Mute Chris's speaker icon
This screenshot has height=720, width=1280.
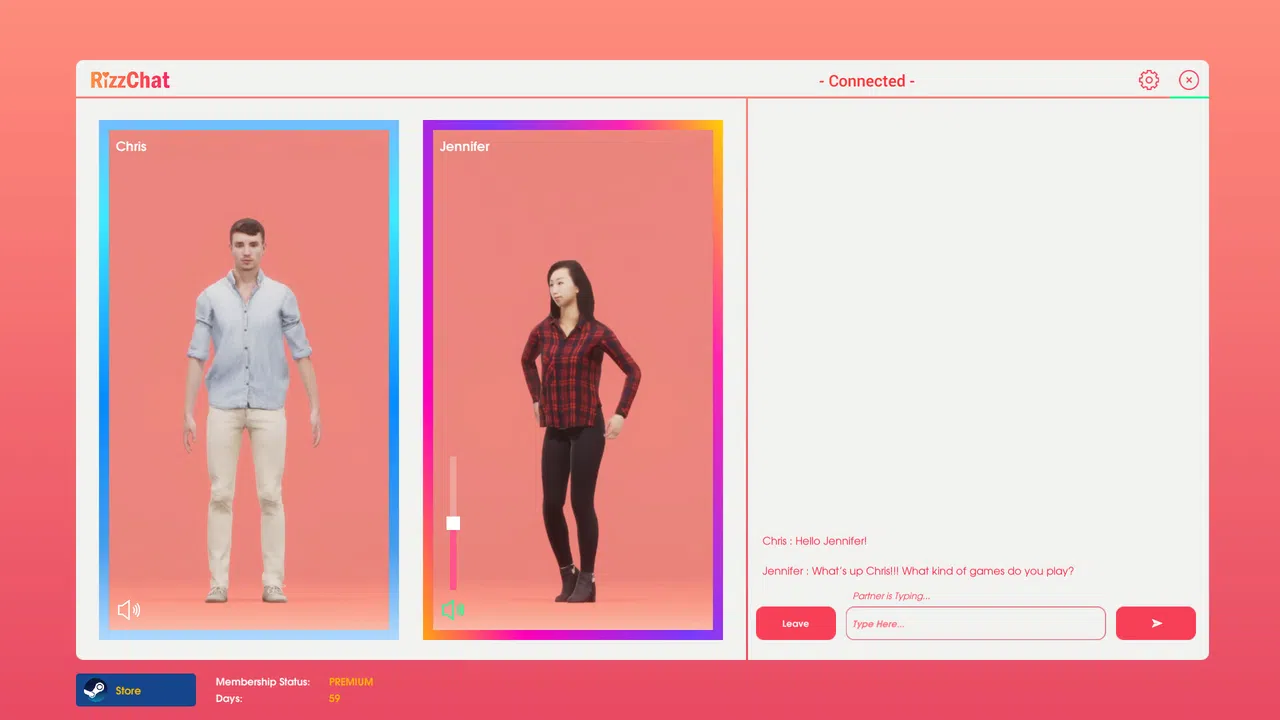pos(129,610)
